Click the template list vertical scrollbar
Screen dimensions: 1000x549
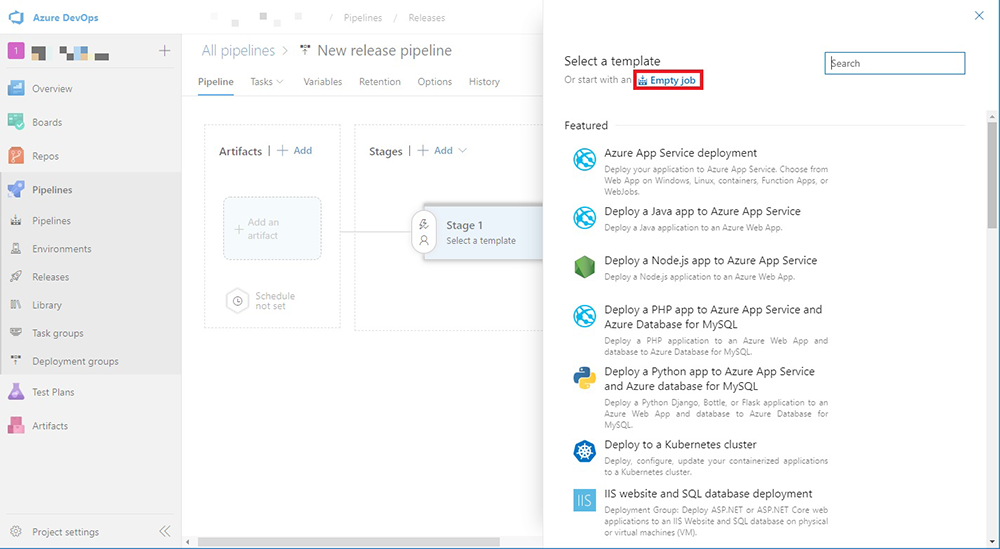(x=992, y=175)
